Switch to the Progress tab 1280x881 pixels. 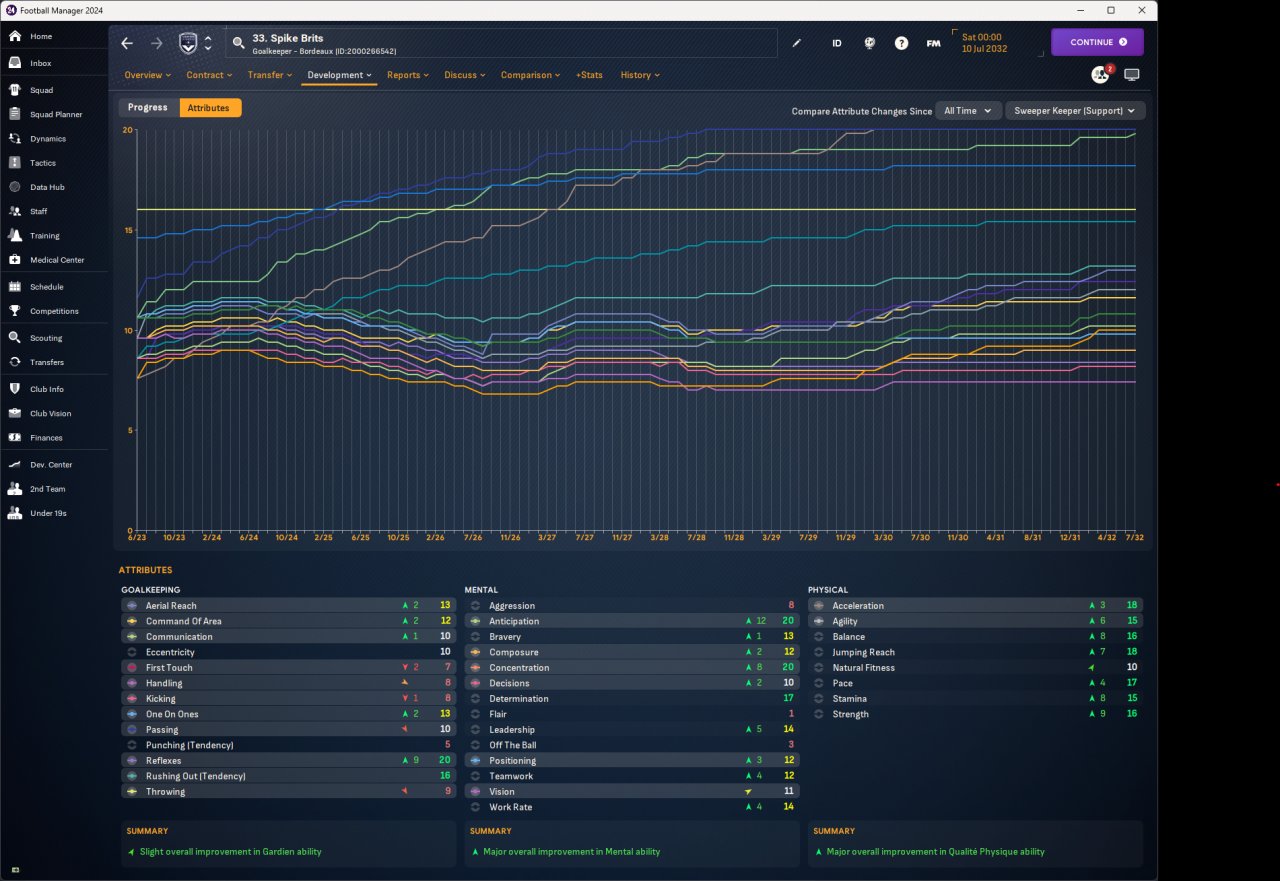[x=148, y=108]
